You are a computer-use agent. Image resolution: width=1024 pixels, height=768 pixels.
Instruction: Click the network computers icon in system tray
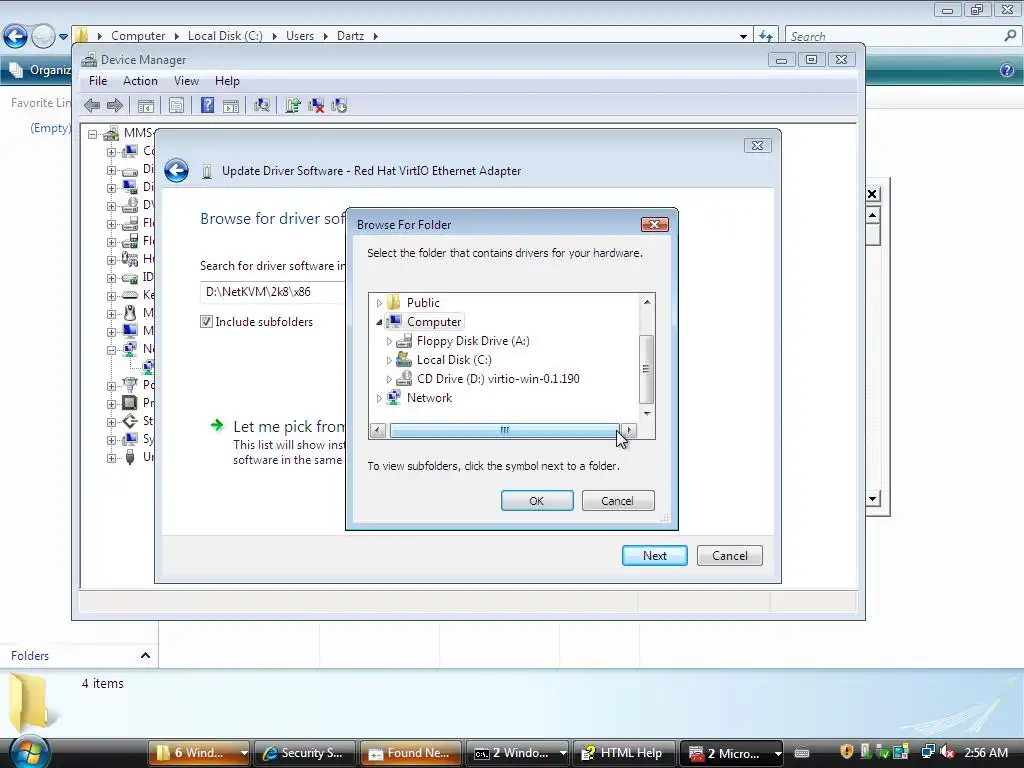point(927,752)
